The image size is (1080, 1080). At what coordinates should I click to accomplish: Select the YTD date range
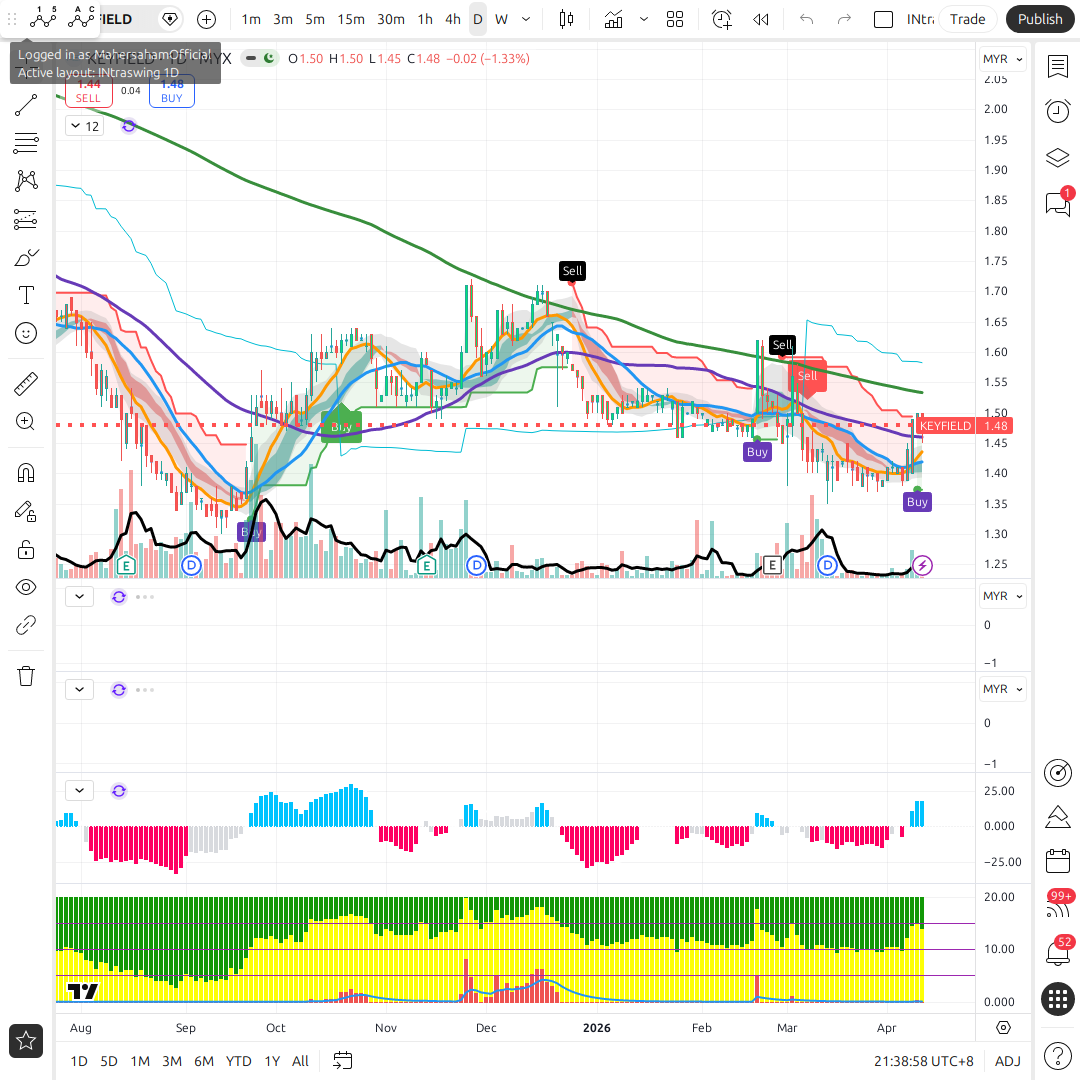(x=238, y=1061)
